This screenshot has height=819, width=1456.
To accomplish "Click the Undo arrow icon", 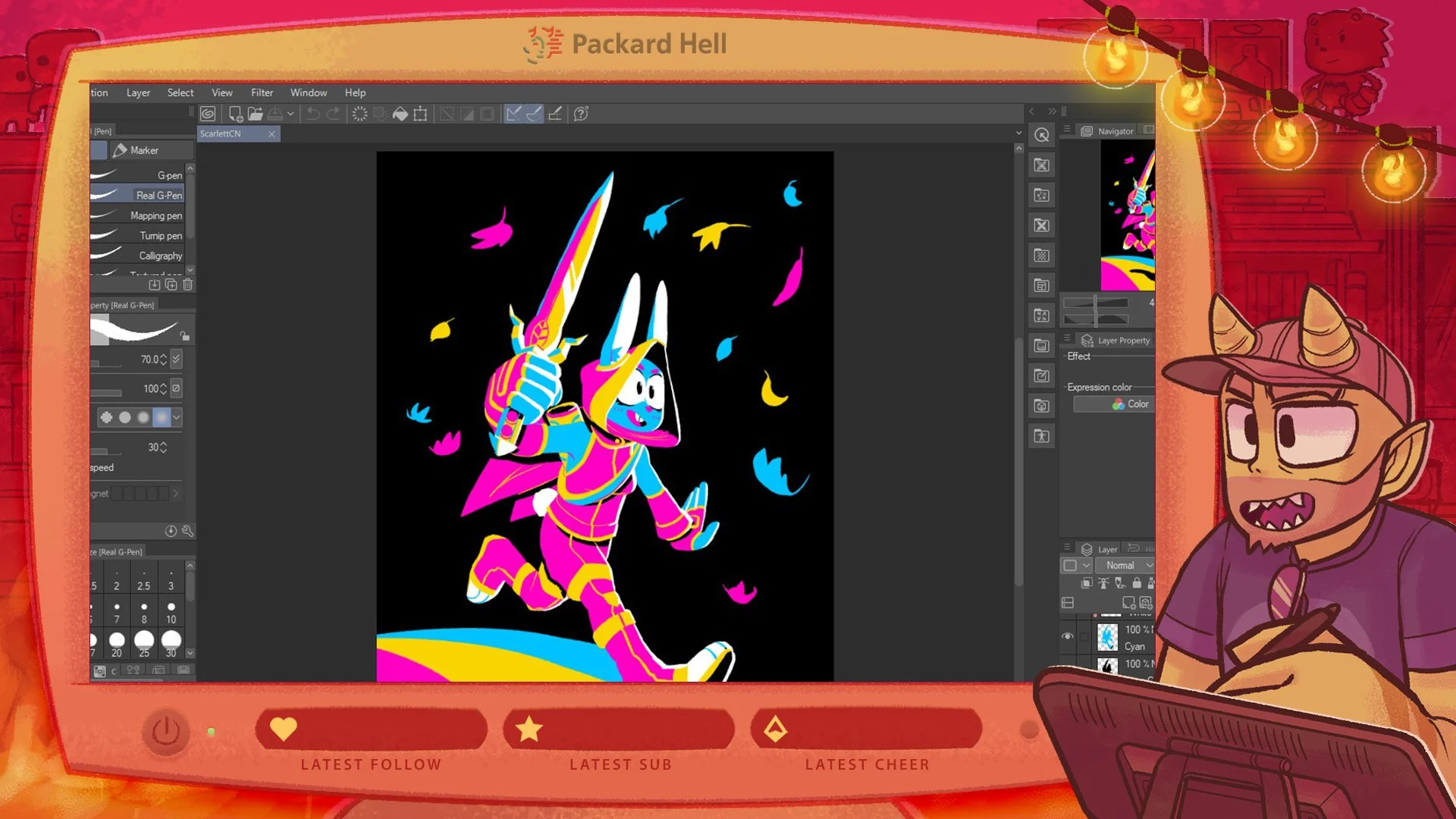I will click(x=312, y=114).
